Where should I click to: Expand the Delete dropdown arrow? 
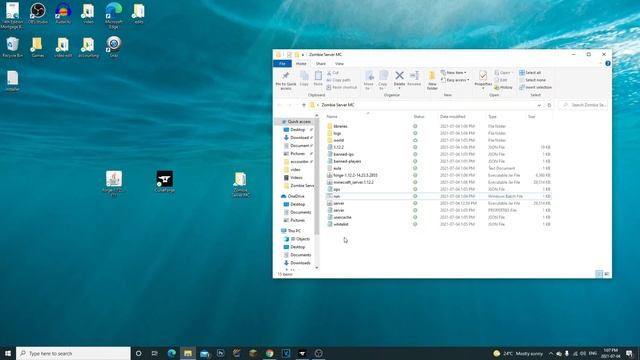pos(399,89)
